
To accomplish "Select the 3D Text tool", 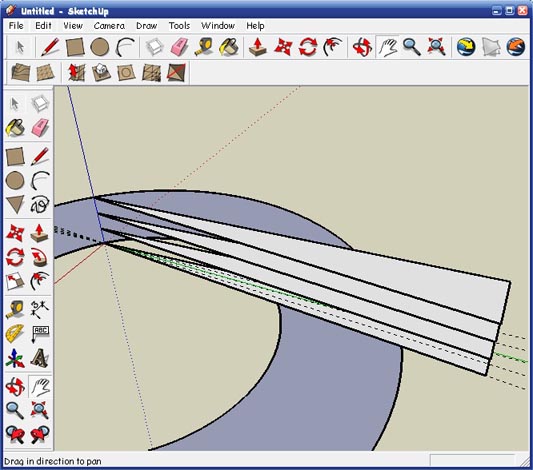I will click(x=40, y=359).
